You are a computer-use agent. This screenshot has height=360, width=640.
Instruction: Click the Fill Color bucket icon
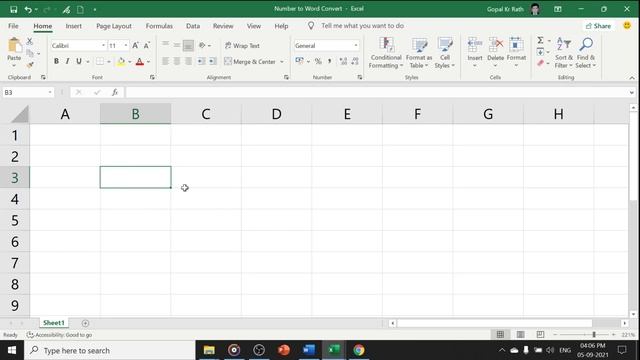coord(121,62)
